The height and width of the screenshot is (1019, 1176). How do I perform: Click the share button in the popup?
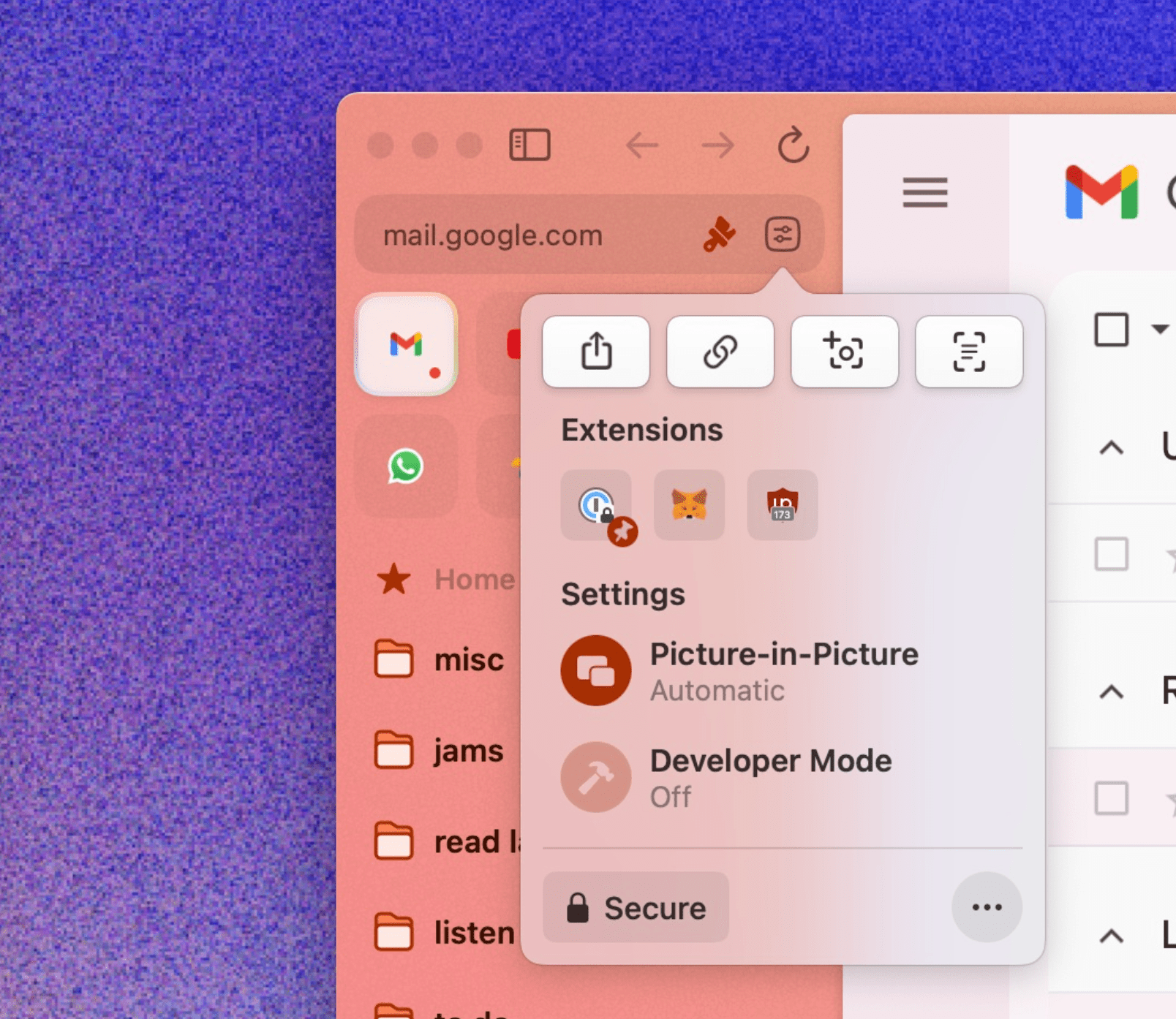point(596,352)
